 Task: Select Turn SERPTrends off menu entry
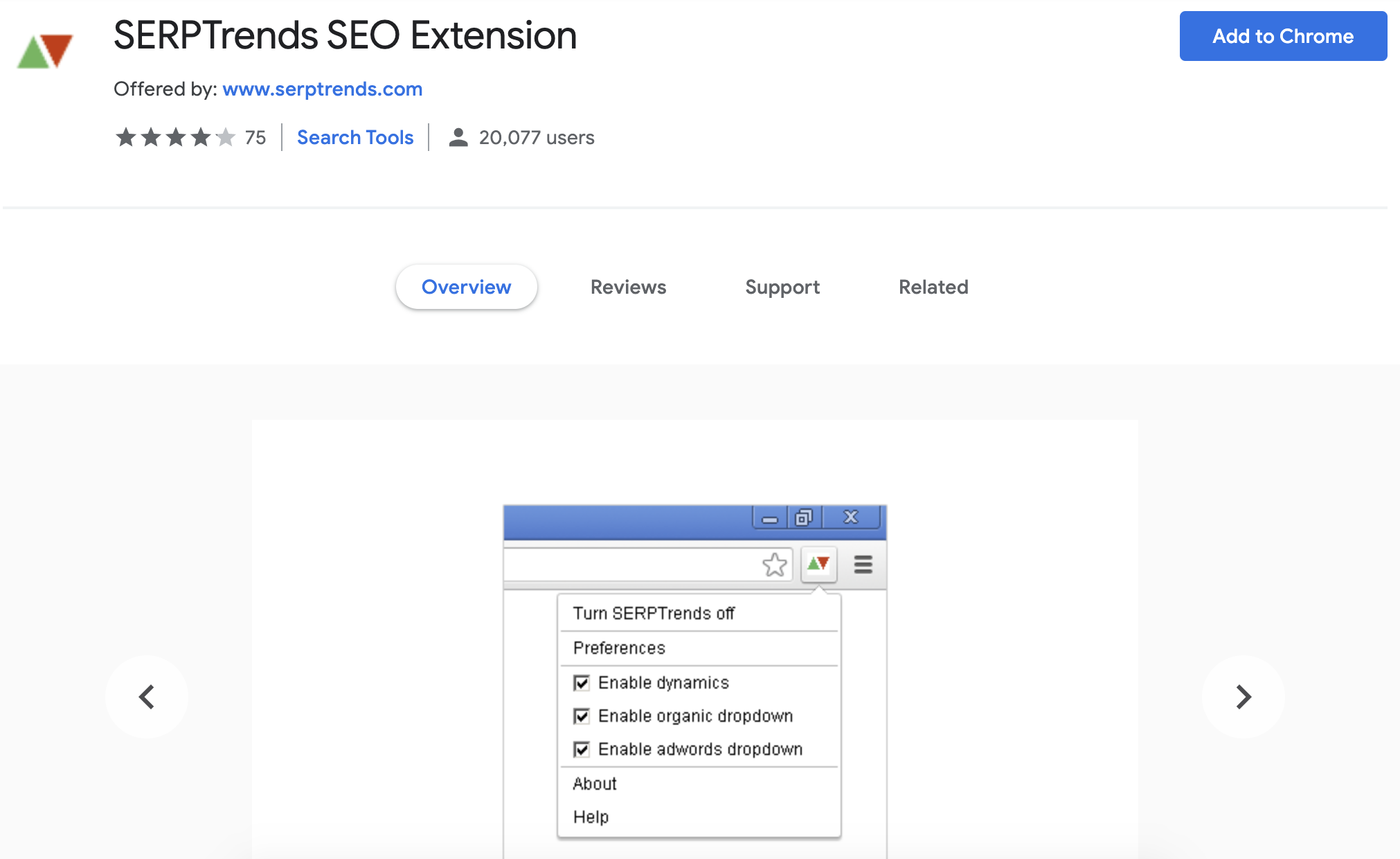654,613
